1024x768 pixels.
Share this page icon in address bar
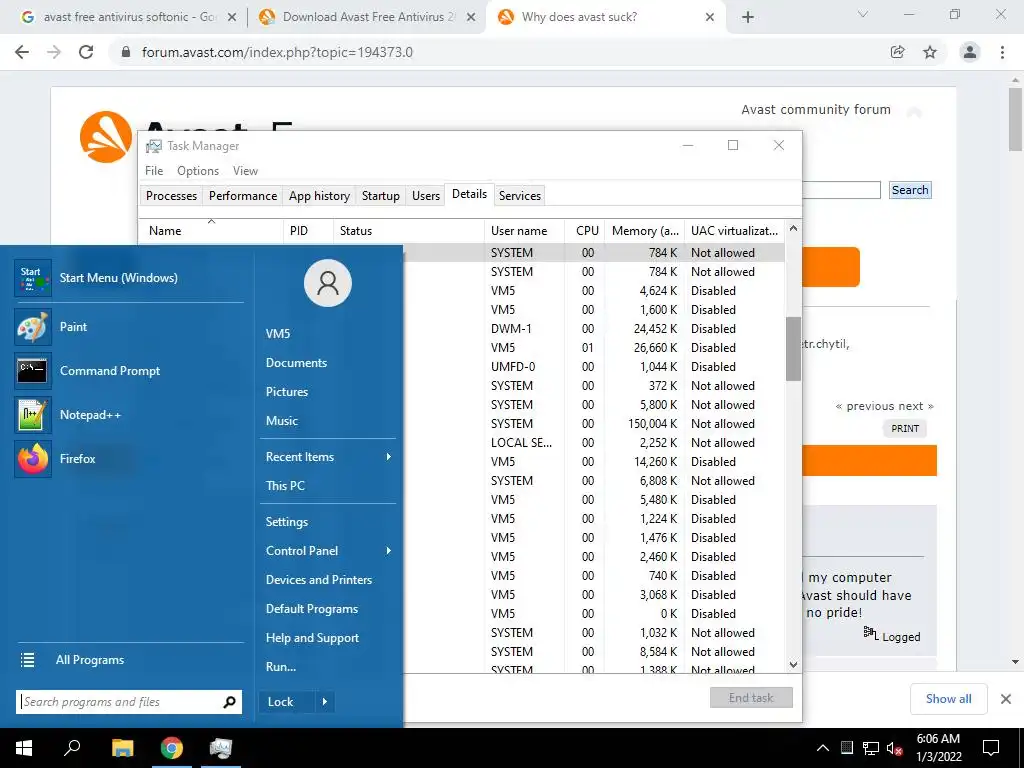coord(898,52)
